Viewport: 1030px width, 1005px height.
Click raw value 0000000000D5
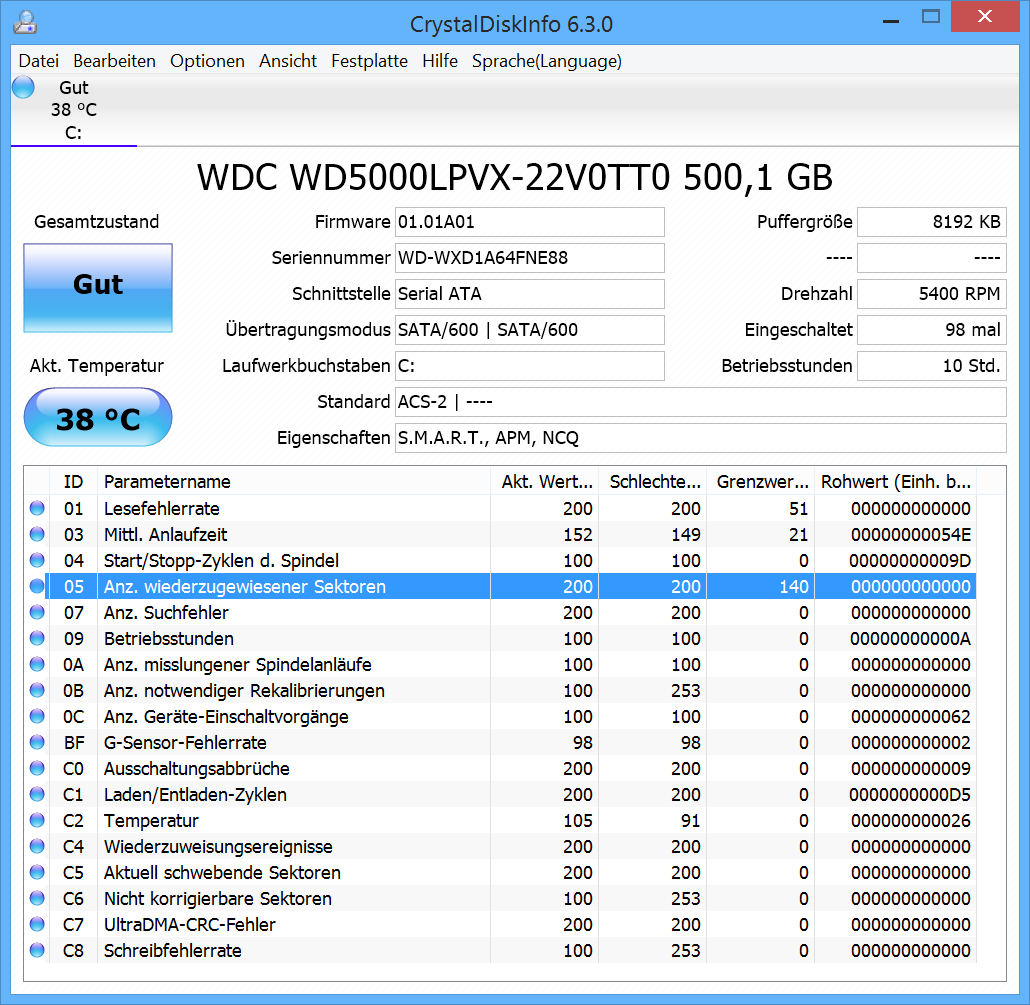click(x=910, y=795)
